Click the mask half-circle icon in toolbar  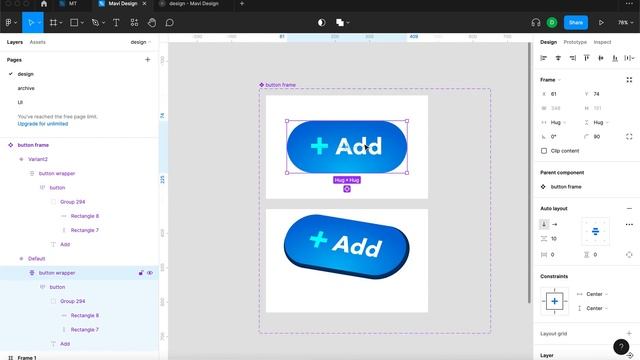pos(322,22)
